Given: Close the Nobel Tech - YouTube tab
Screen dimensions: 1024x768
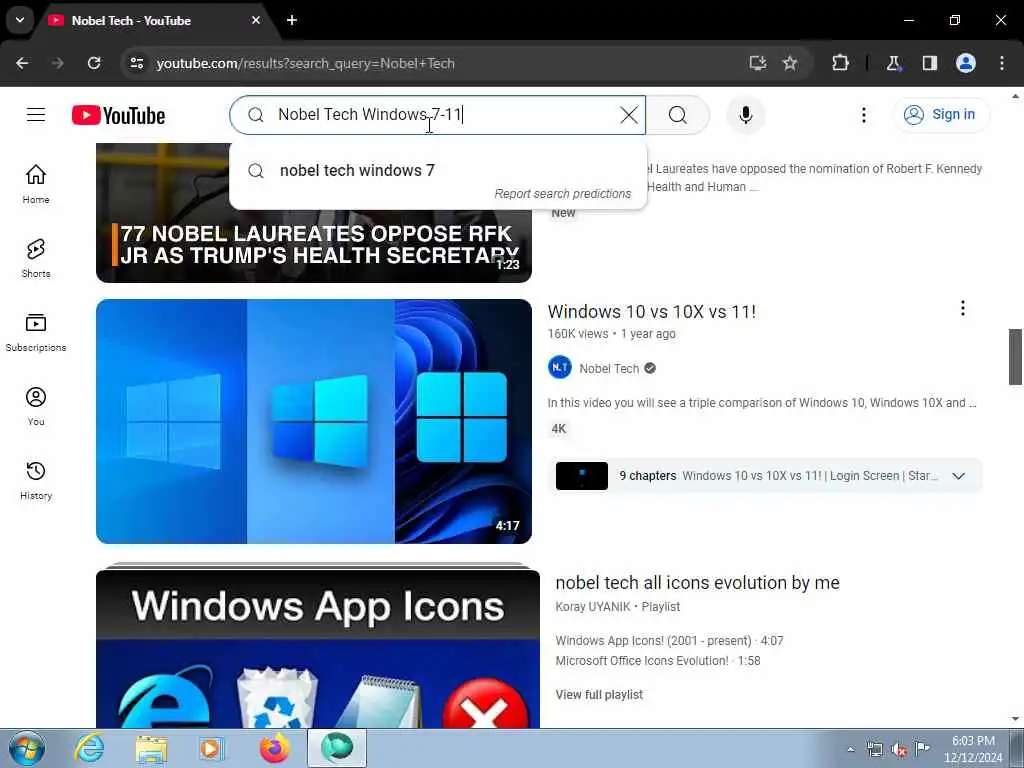Looking at the screenshot, I should pyautogui.click(x=255, y=20).
